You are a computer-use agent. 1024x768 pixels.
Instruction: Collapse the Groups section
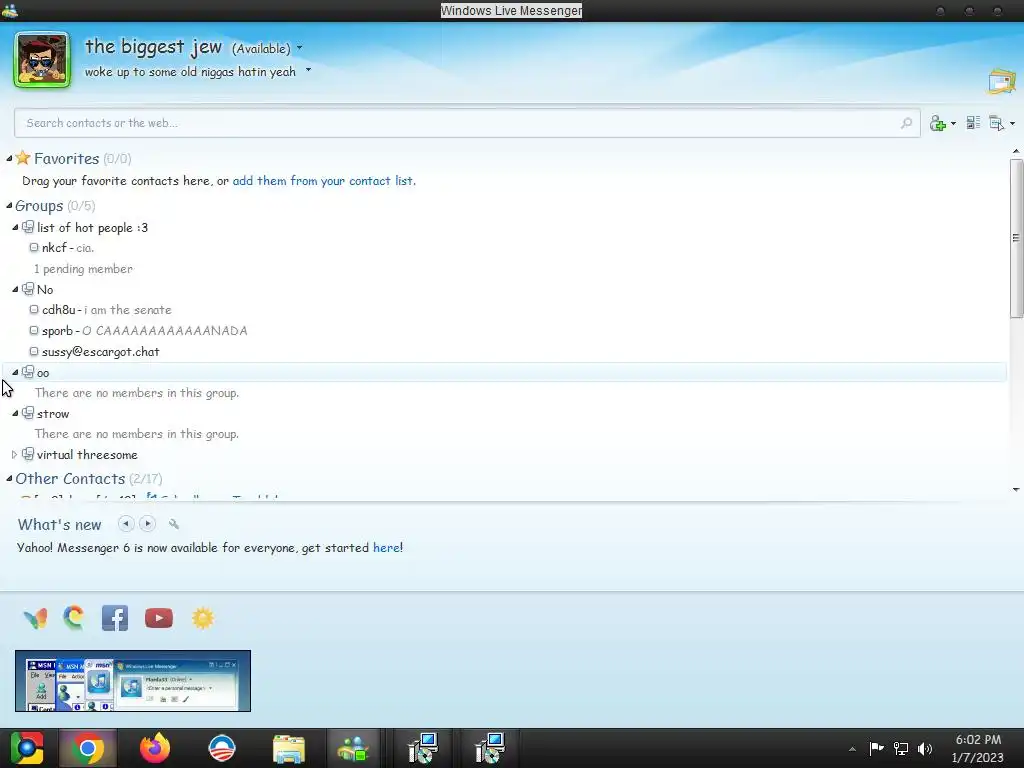coord(9,205)
